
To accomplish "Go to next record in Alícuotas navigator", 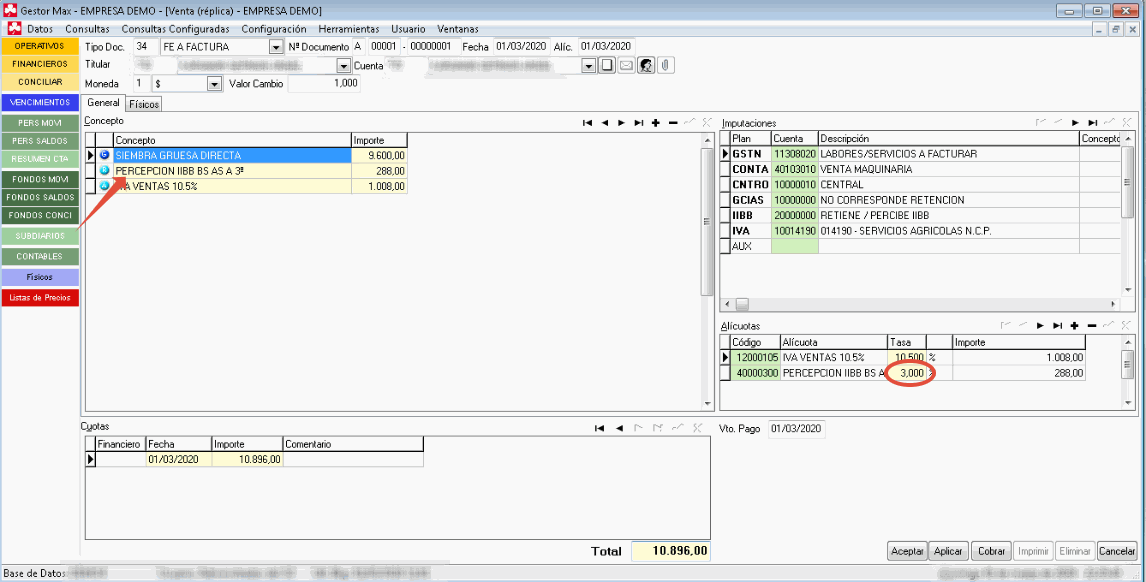I will point(1039,325).
